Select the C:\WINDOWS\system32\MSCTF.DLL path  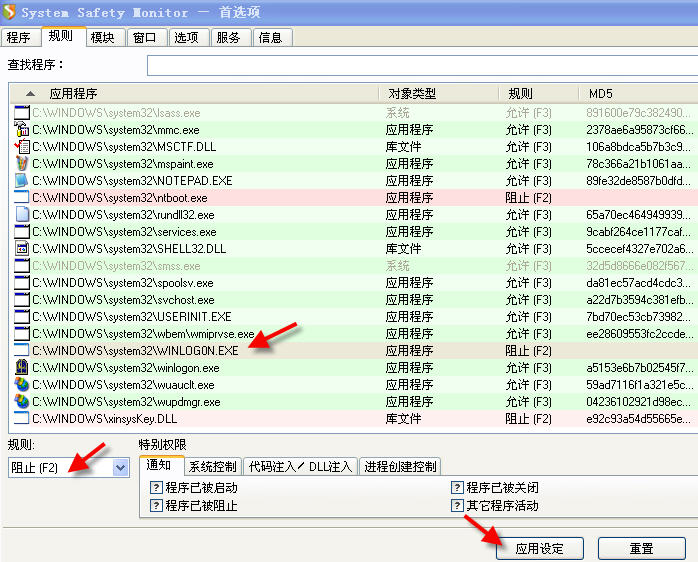124,147
